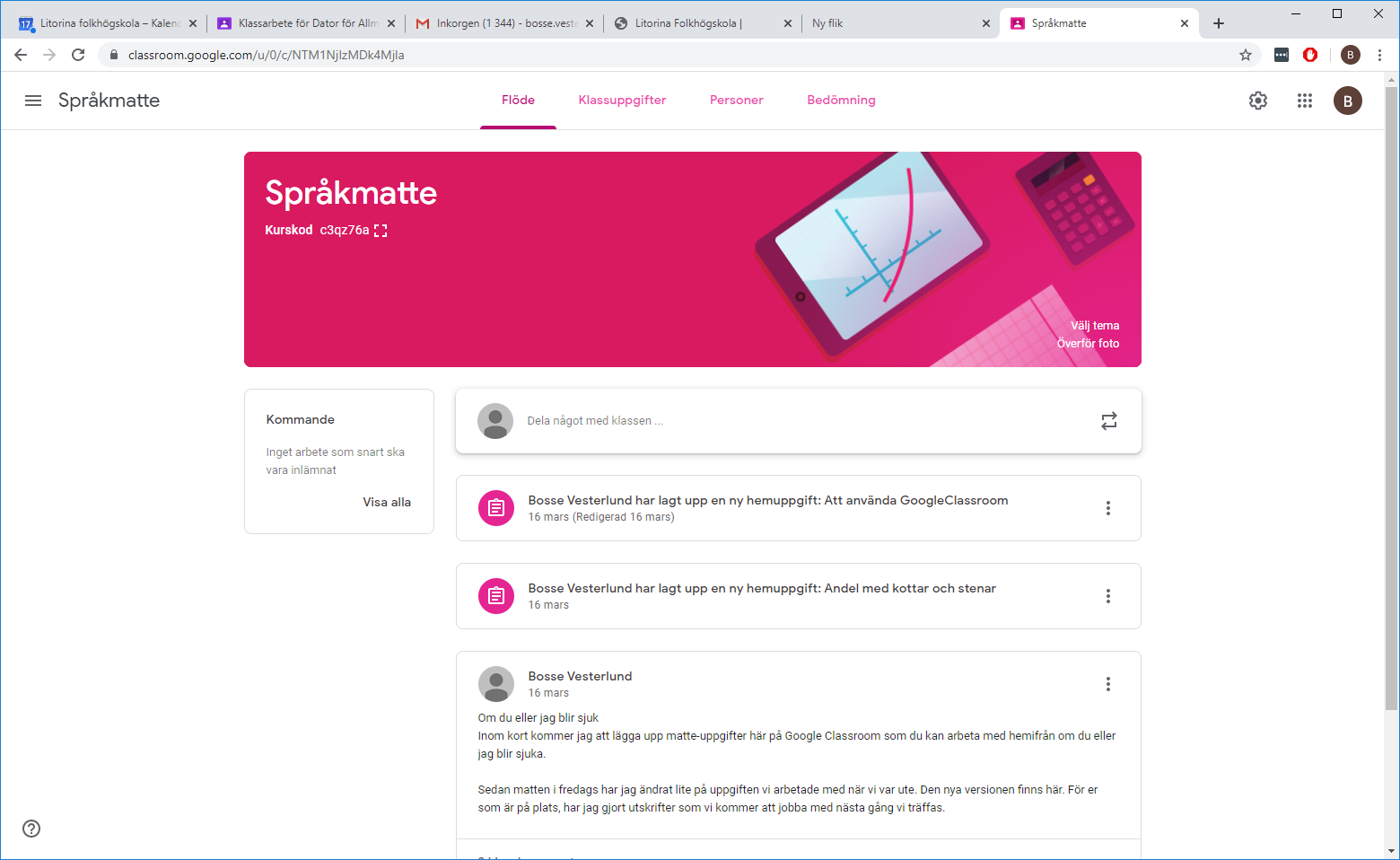Click the avatar in the share box

tap(495, 421)
